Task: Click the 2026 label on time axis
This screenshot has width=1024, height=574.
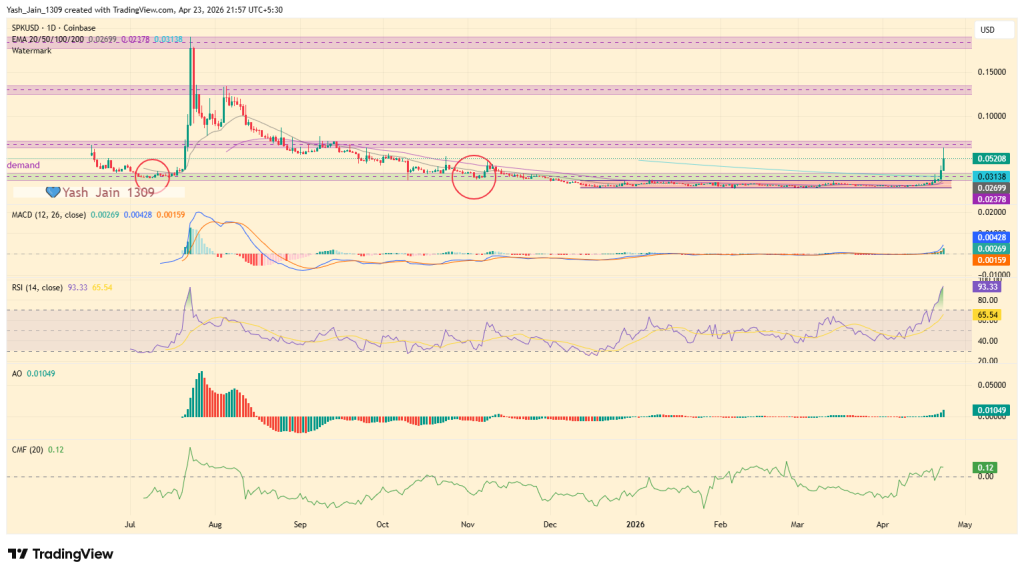Action: click(x=637, y=523)
